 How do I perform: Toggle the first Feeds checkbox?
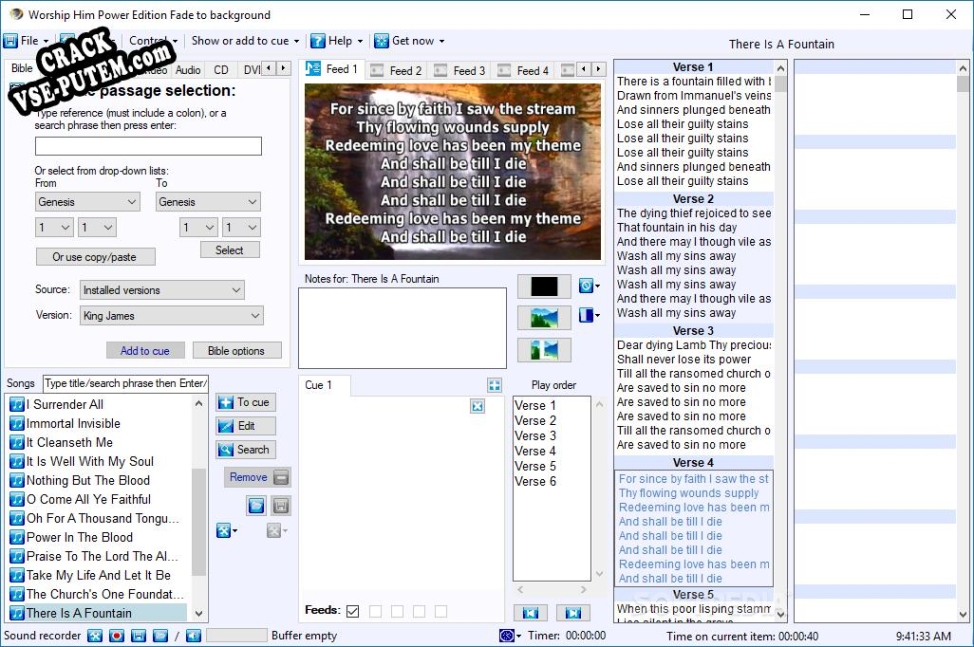click(353, 611)
